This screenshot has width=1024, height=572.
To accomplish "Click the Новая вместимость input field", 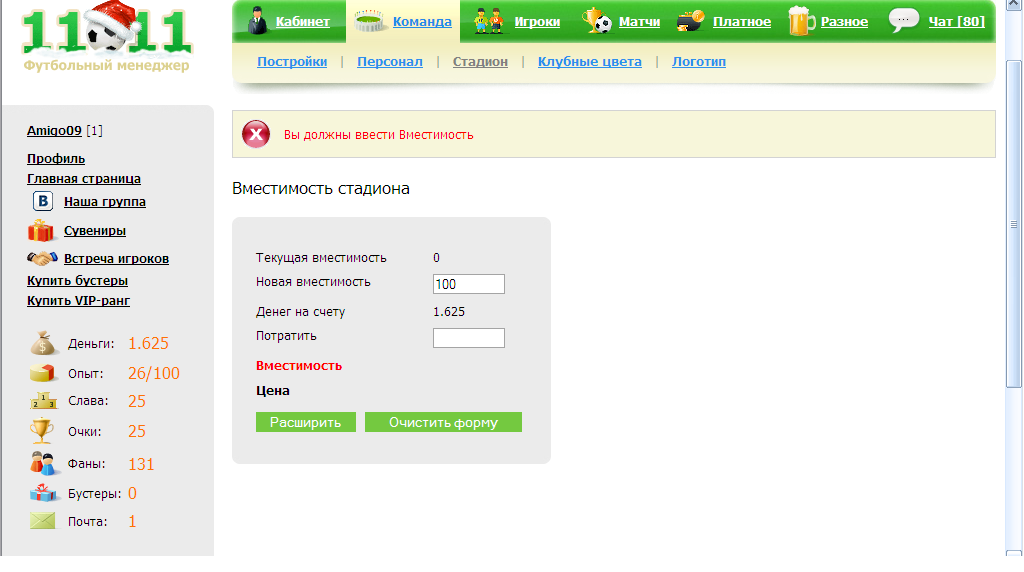I will click(469, 284).
